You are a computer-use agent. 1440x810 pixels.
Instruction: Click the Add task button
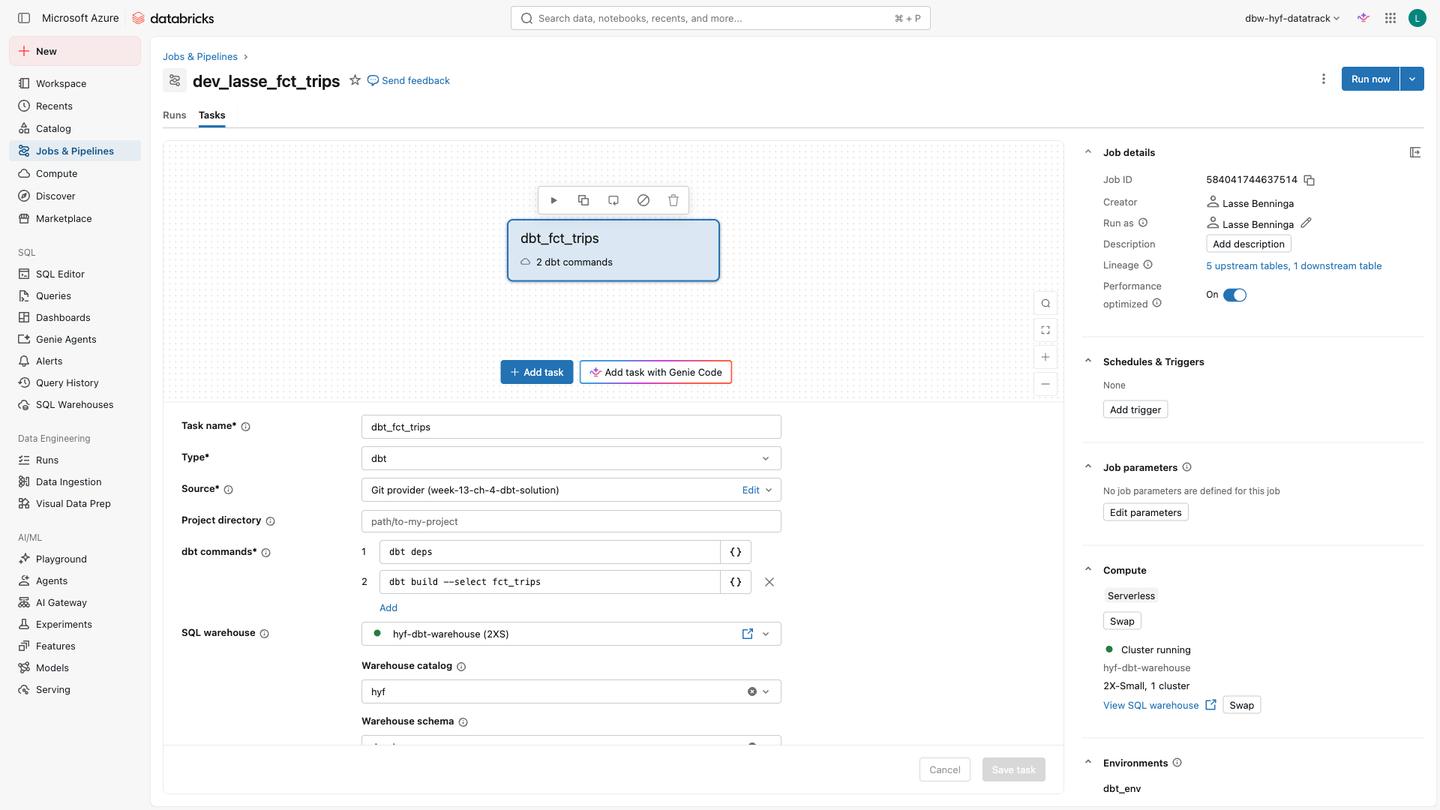click(x=537, y=372)
